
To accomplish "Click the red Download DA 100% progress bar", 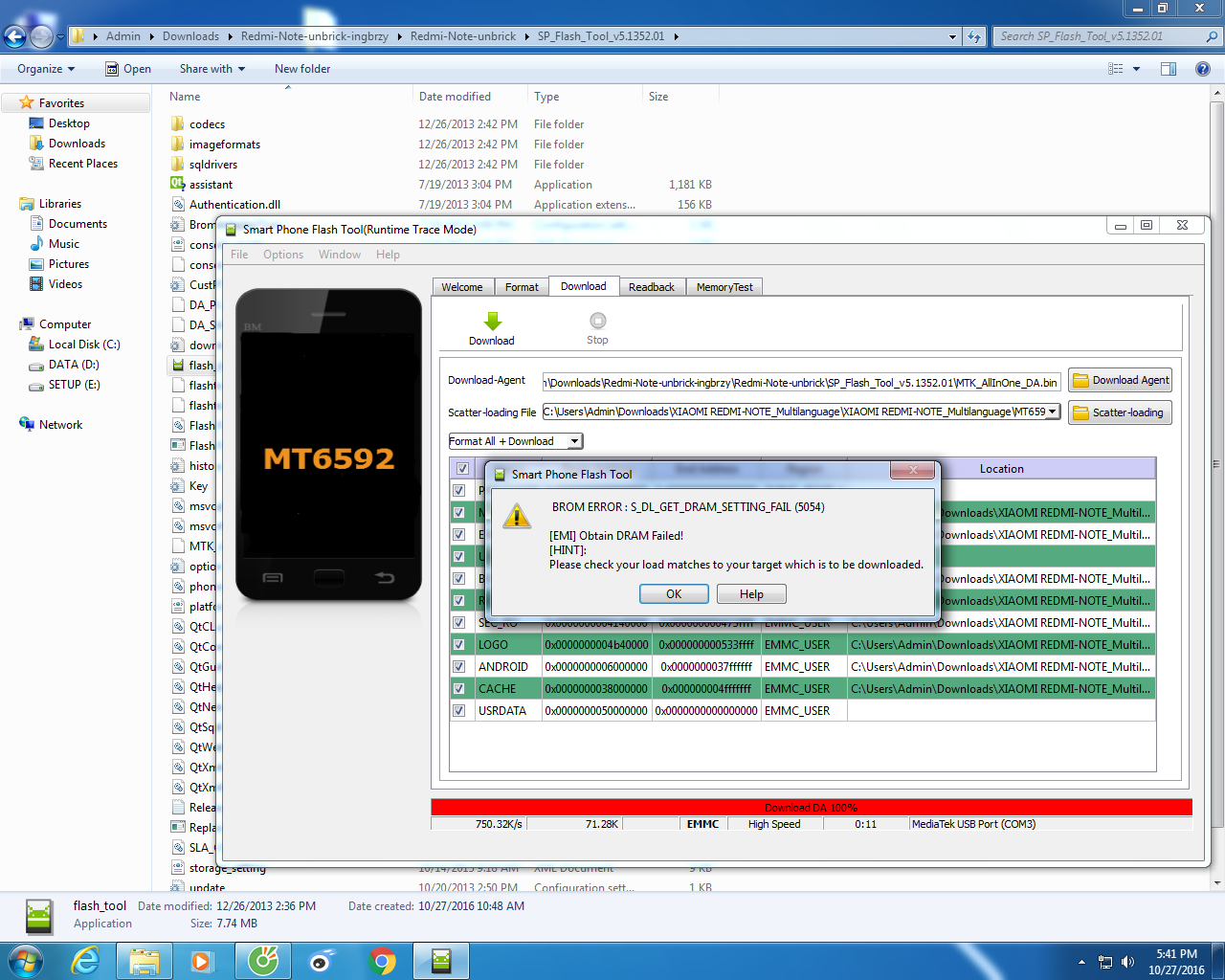I will click(812, 807).
